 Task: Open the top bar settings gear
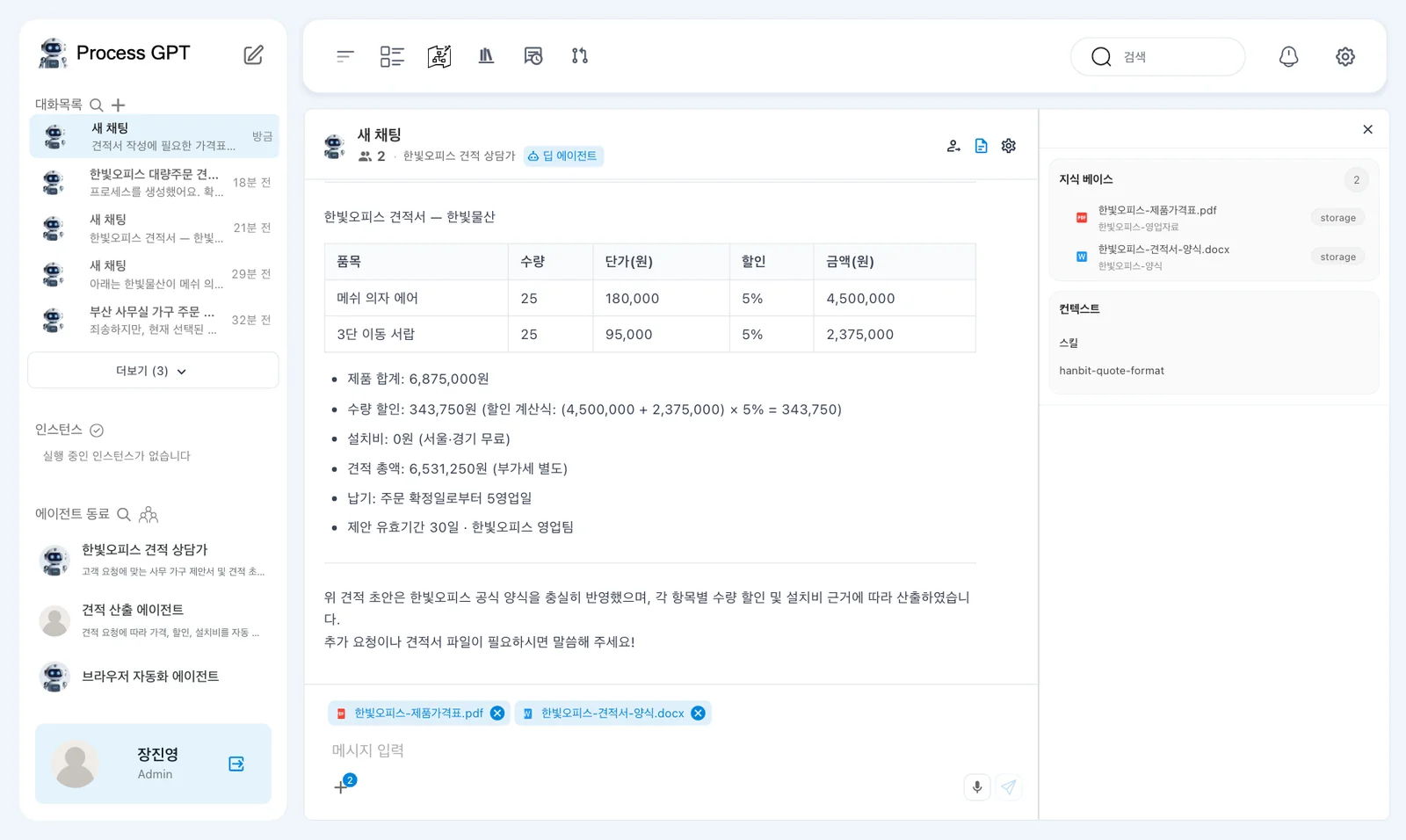point(1345,56)
